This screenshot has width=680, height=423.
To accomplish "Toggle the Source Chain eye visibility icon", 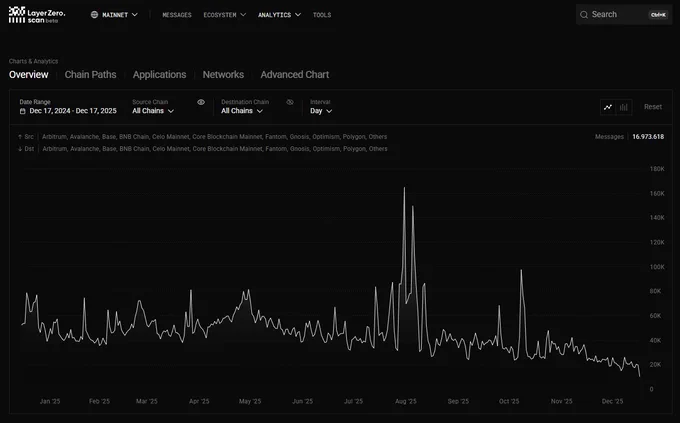I will [201, 102].
